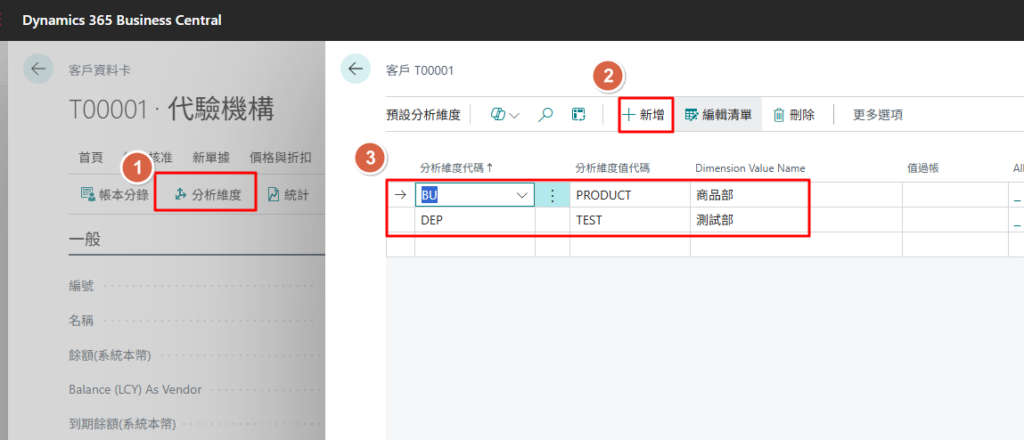Screen dimensions: 1024x440
Task: Select the DEP dimension code cell
Action: tap(475, 221)
